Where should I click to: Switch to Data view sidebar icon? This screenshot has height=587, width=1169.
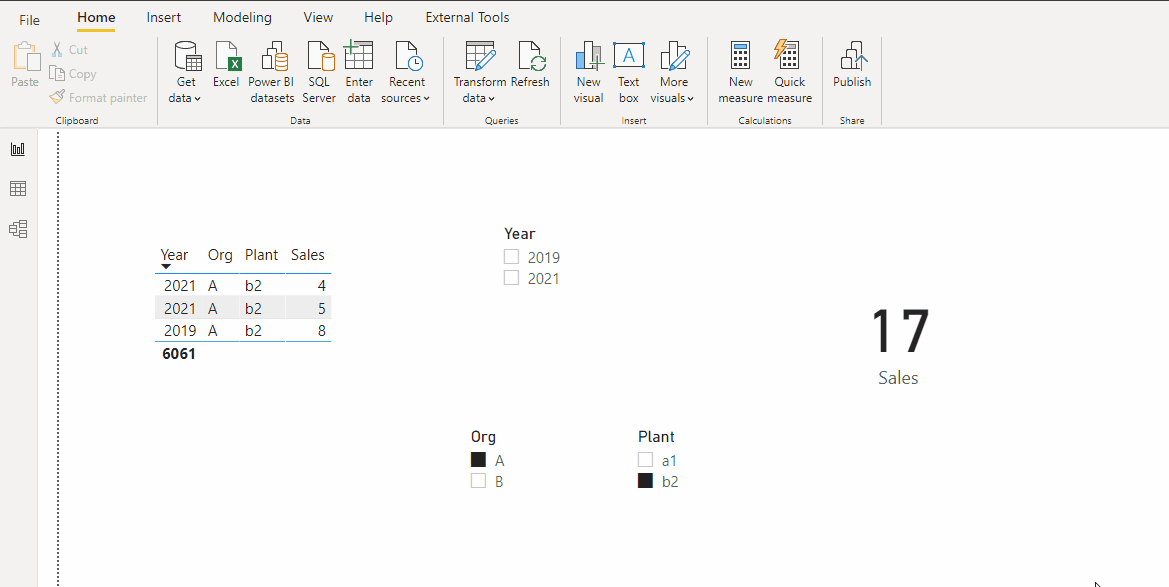(x=18, y=189)
